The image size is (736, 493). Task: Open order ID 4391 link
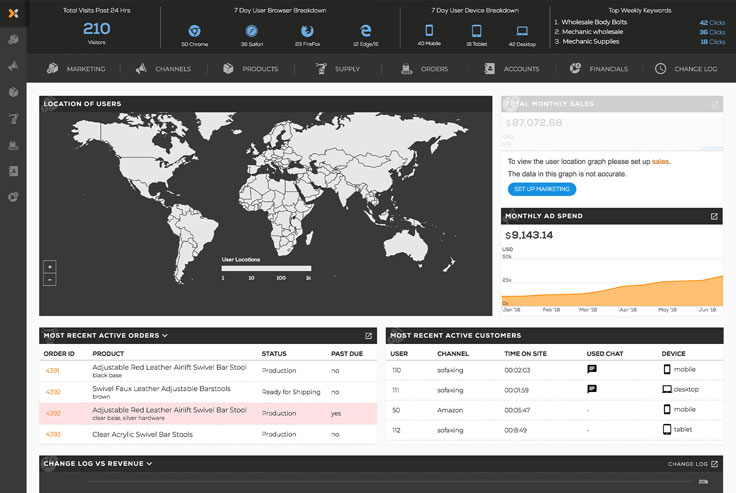coord(53,370)
